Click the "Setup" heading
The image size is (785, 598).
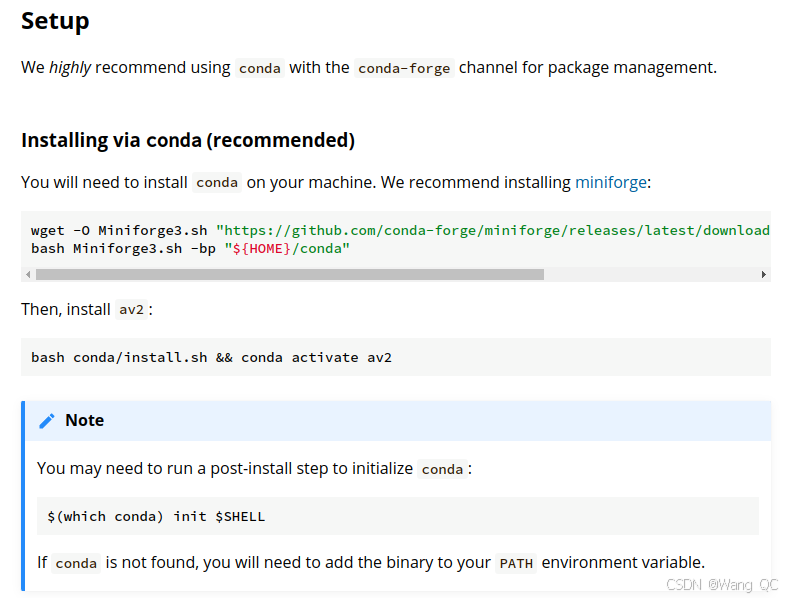[55, 20]
